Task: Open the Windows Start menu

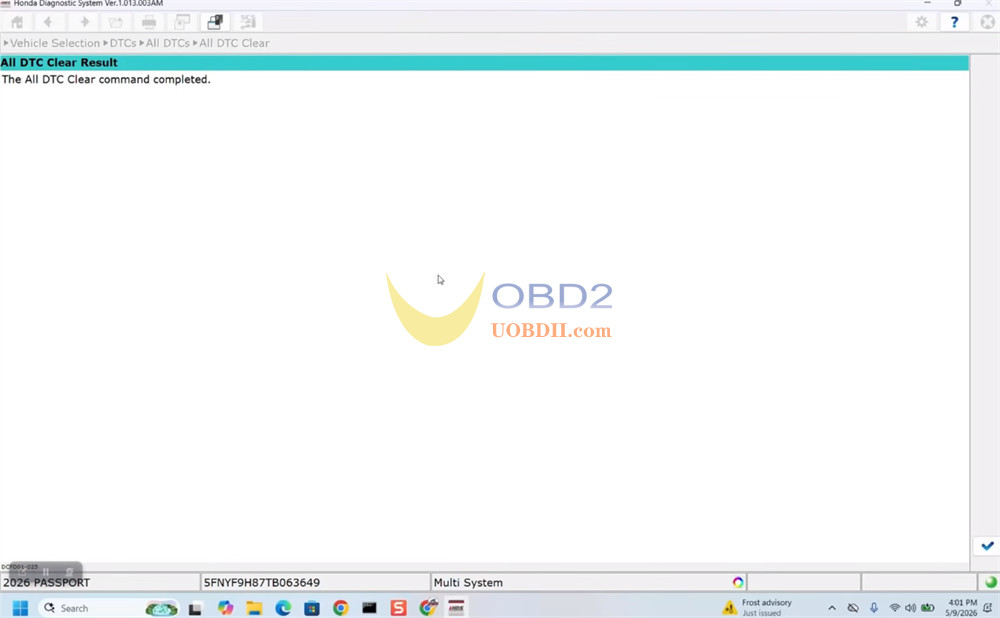Action: [x=20, y=608]
